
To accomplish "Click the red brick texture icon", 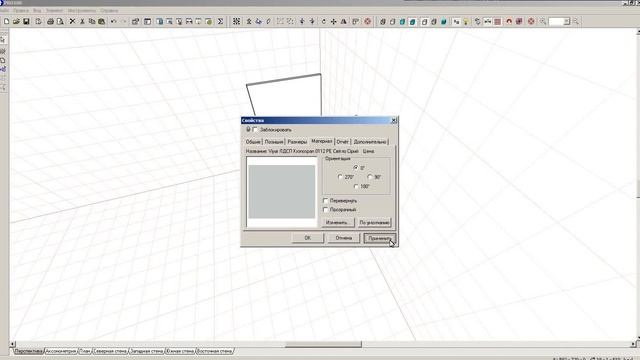I will [498, 21].
